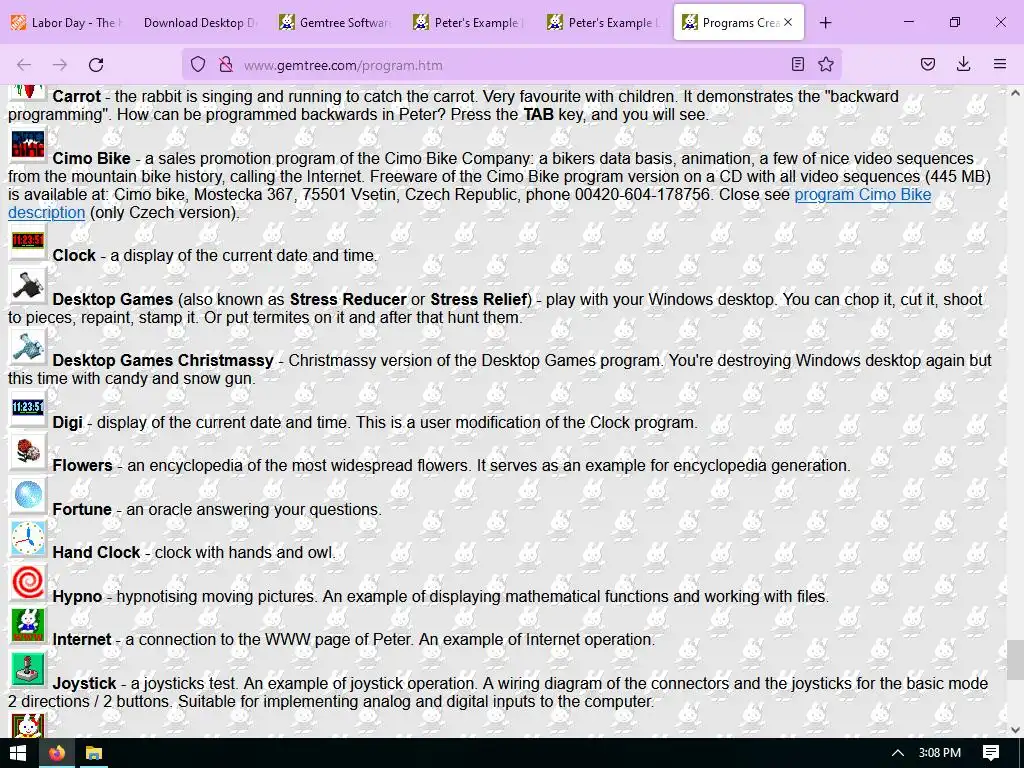This screenshot has height=768, width=1024.
Task: Open File Explorer from taskbar
Action: (x=93, y=753)
